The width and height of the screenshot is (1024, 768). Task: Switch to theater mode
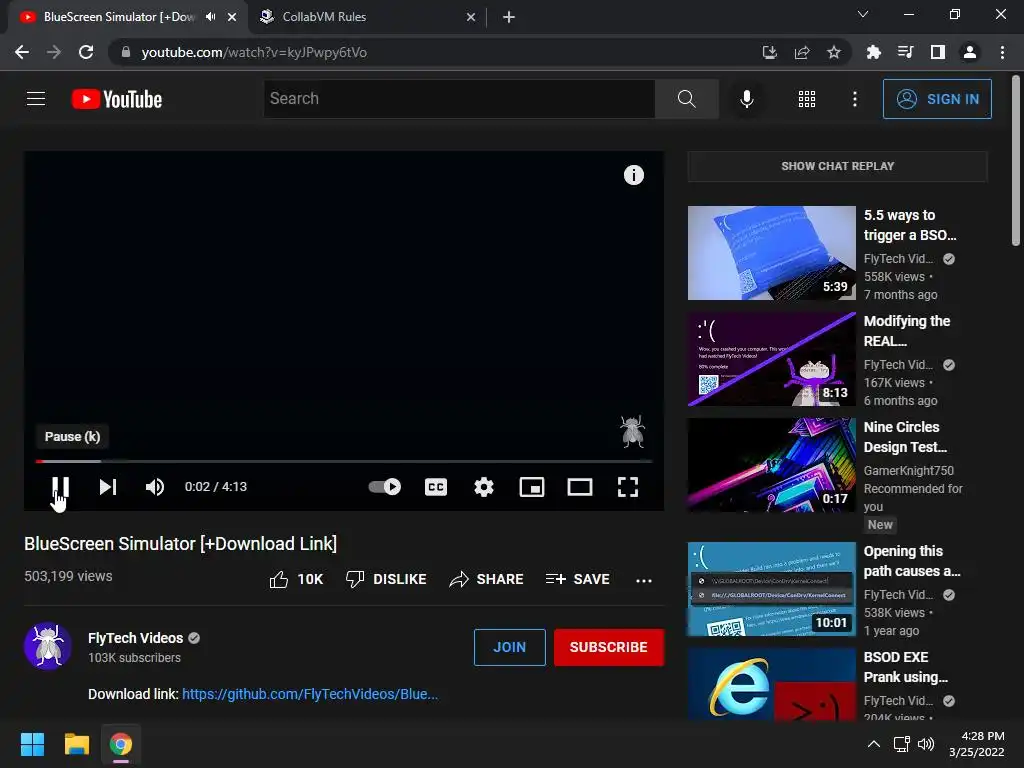pyautogui.click(x=580, y=487)
